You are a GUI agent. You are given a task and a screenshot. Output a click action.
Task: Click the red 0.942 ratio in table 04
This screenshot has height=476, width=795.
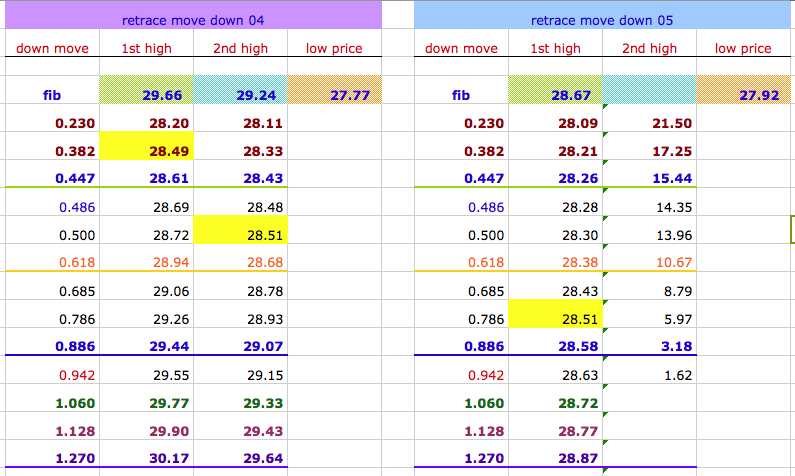point(77,375)
